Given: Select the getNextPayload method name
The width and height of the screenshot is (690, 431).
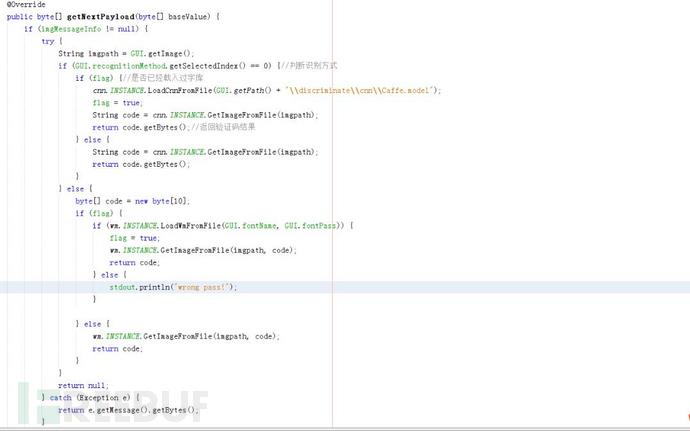Looking at the screenshot, I should tap(101, 17).
